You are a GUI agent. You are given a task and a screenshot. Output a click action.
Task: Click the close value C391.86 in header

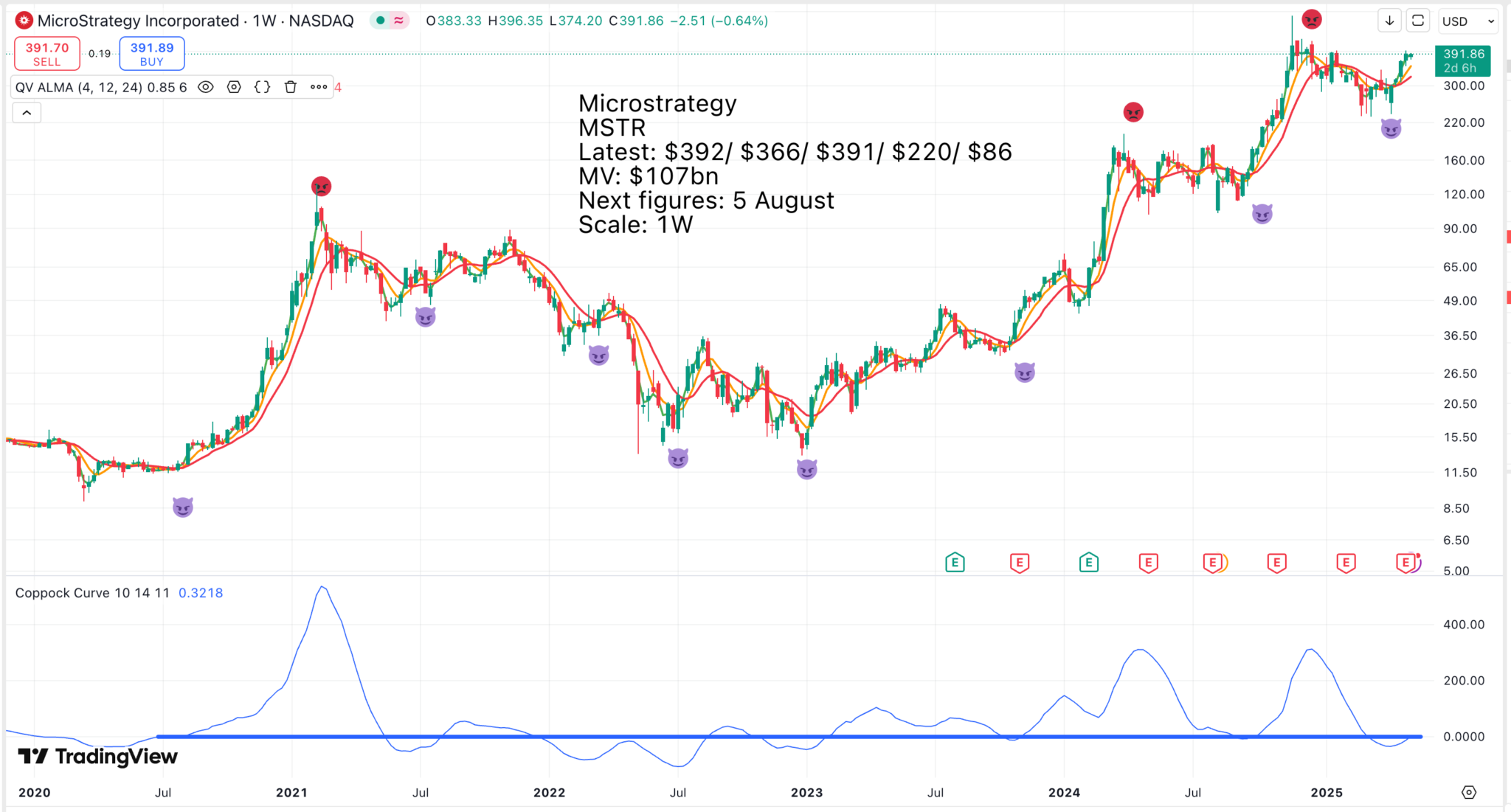tap(636, 21)
